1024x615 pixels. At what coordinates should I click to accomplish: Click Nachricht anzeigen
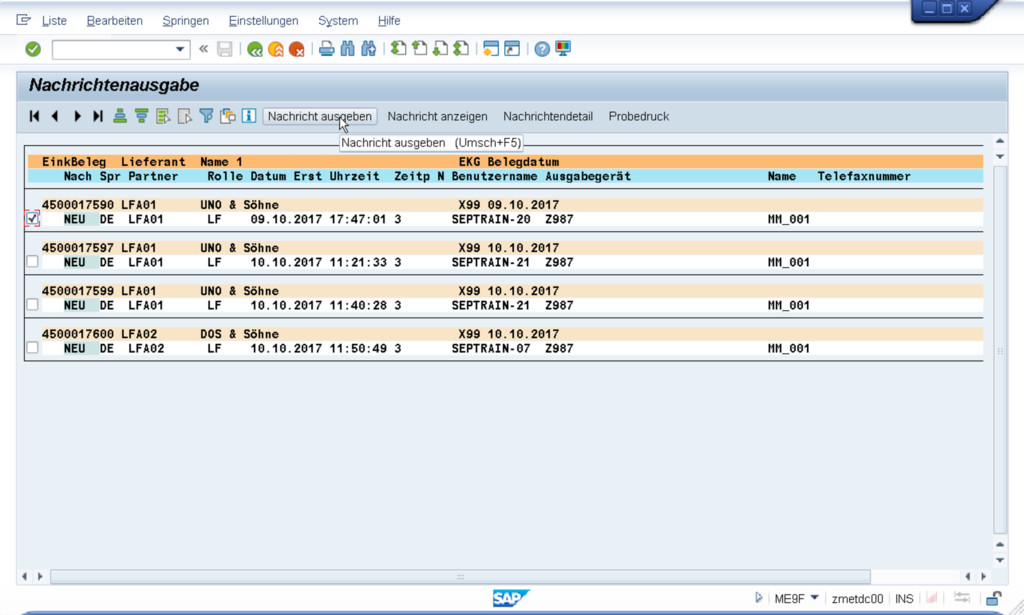(438, 116)
